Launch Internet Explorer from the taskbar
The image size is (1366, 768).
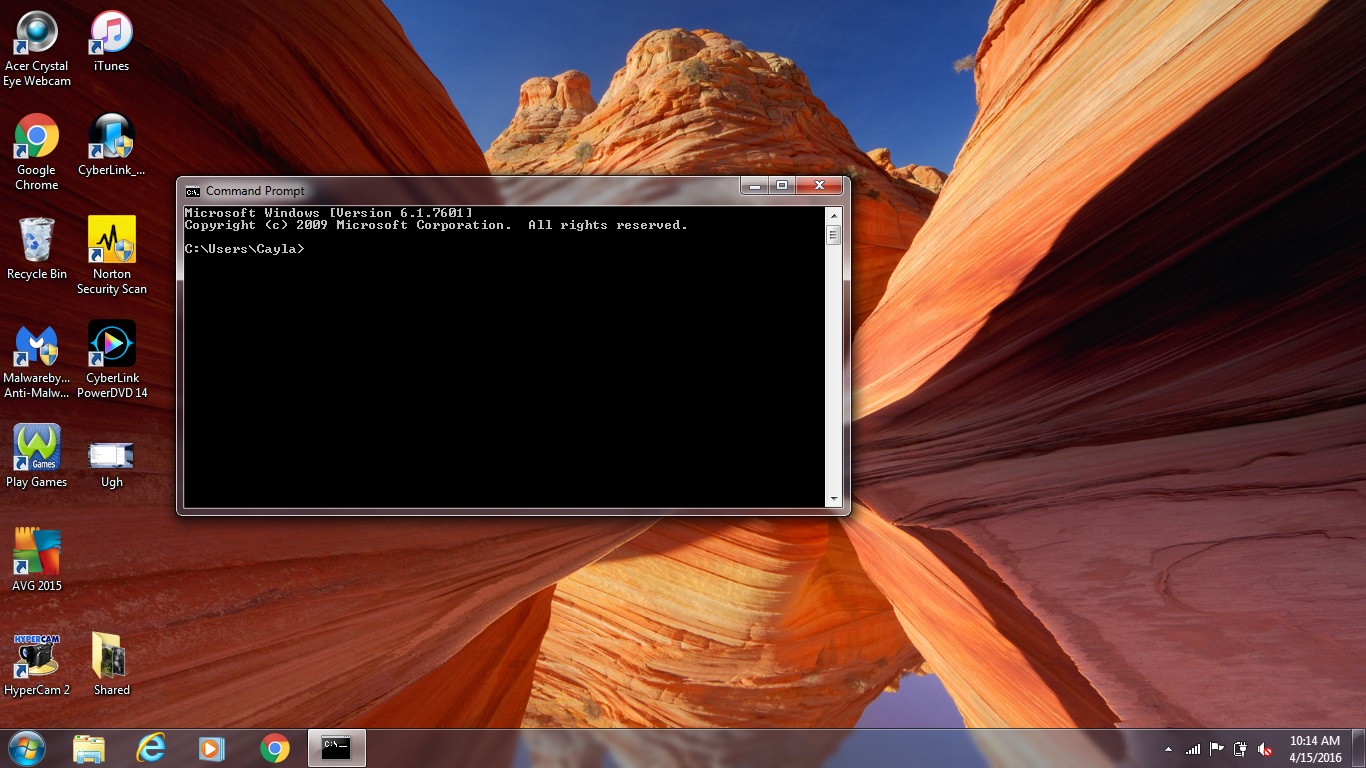click(151, 748)
